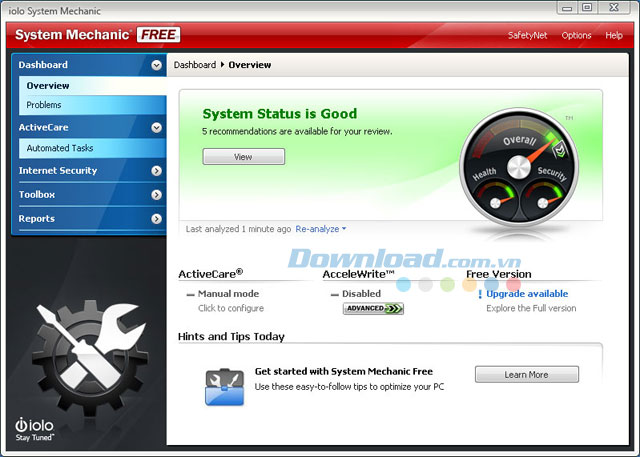
Task: Click the Health mini gauge
Action: tap(495, 200)
